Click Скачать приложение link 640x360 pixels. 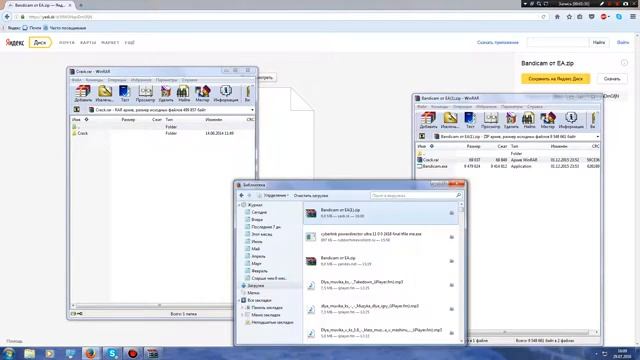point(498,42)
